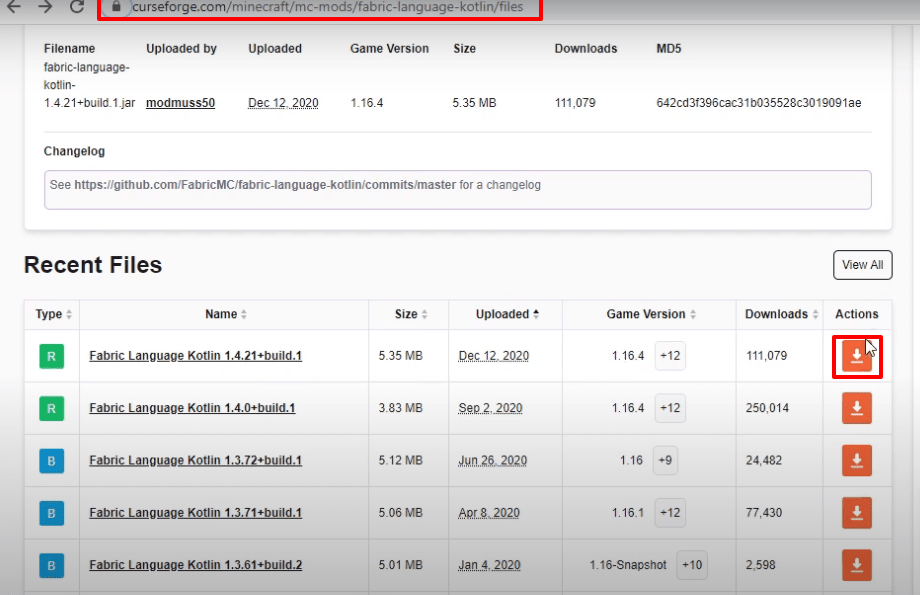
Task: Click the 24,482 downloads count
Action: 763,460
